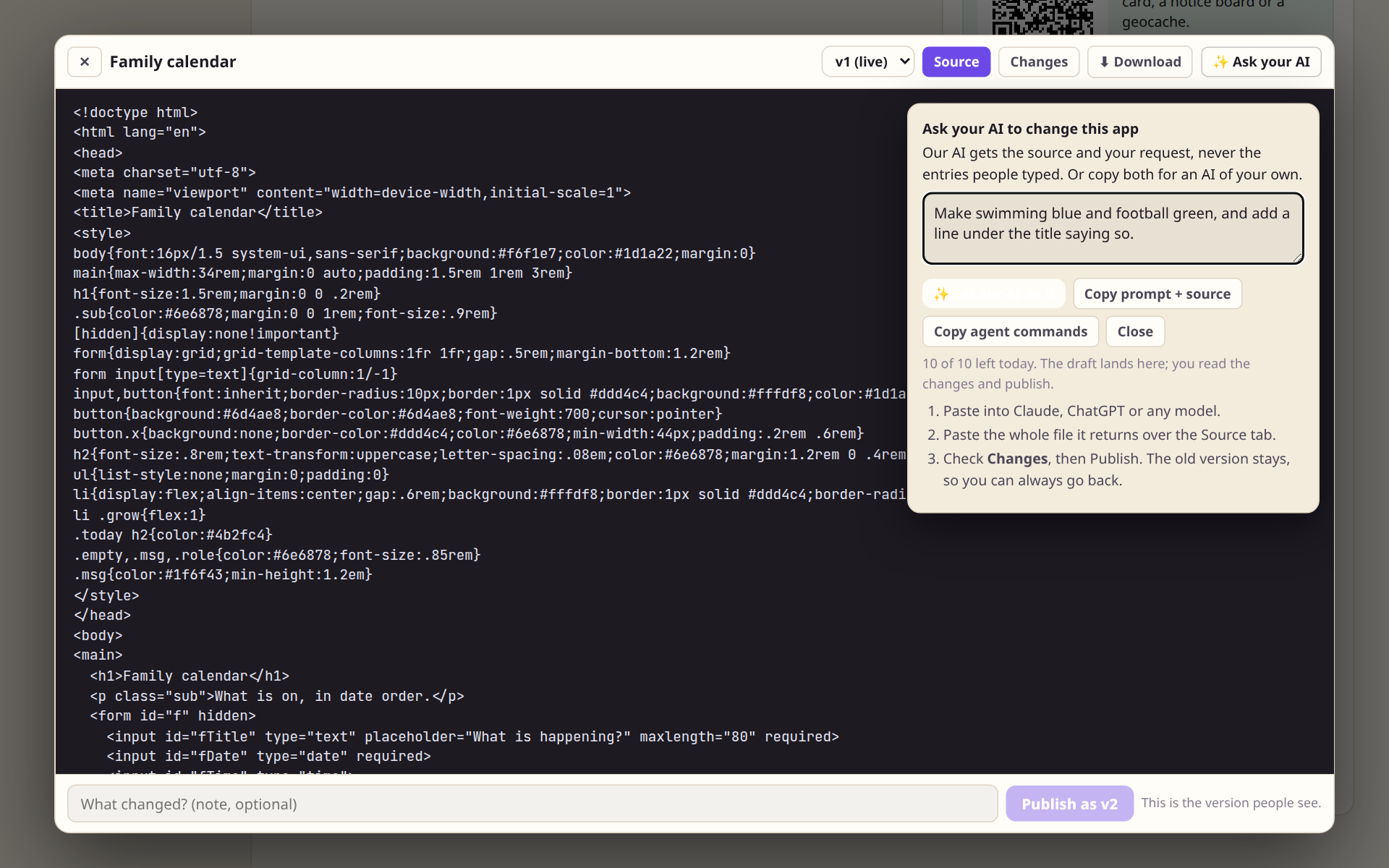This screenshot has height=868, width=1389.
Task: Click 'This is the version people see.'
Action: (x=1231, y=803)
